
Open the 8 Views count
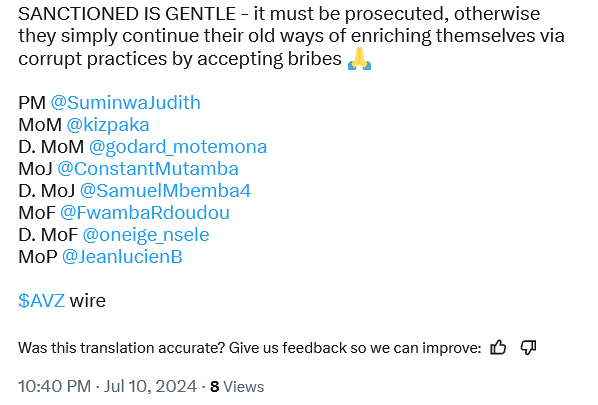[x=237, y=387]
